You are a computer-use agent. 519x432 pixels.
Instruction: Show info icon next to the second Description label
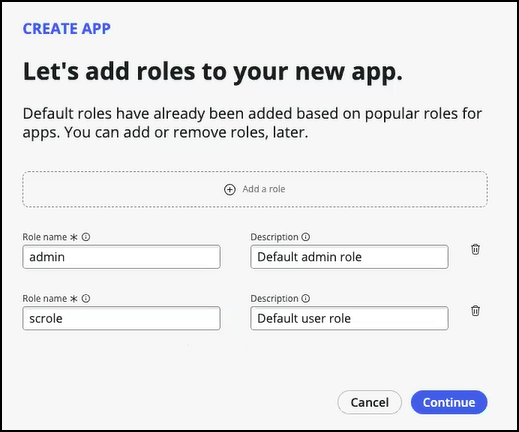(x=306, y=298)
